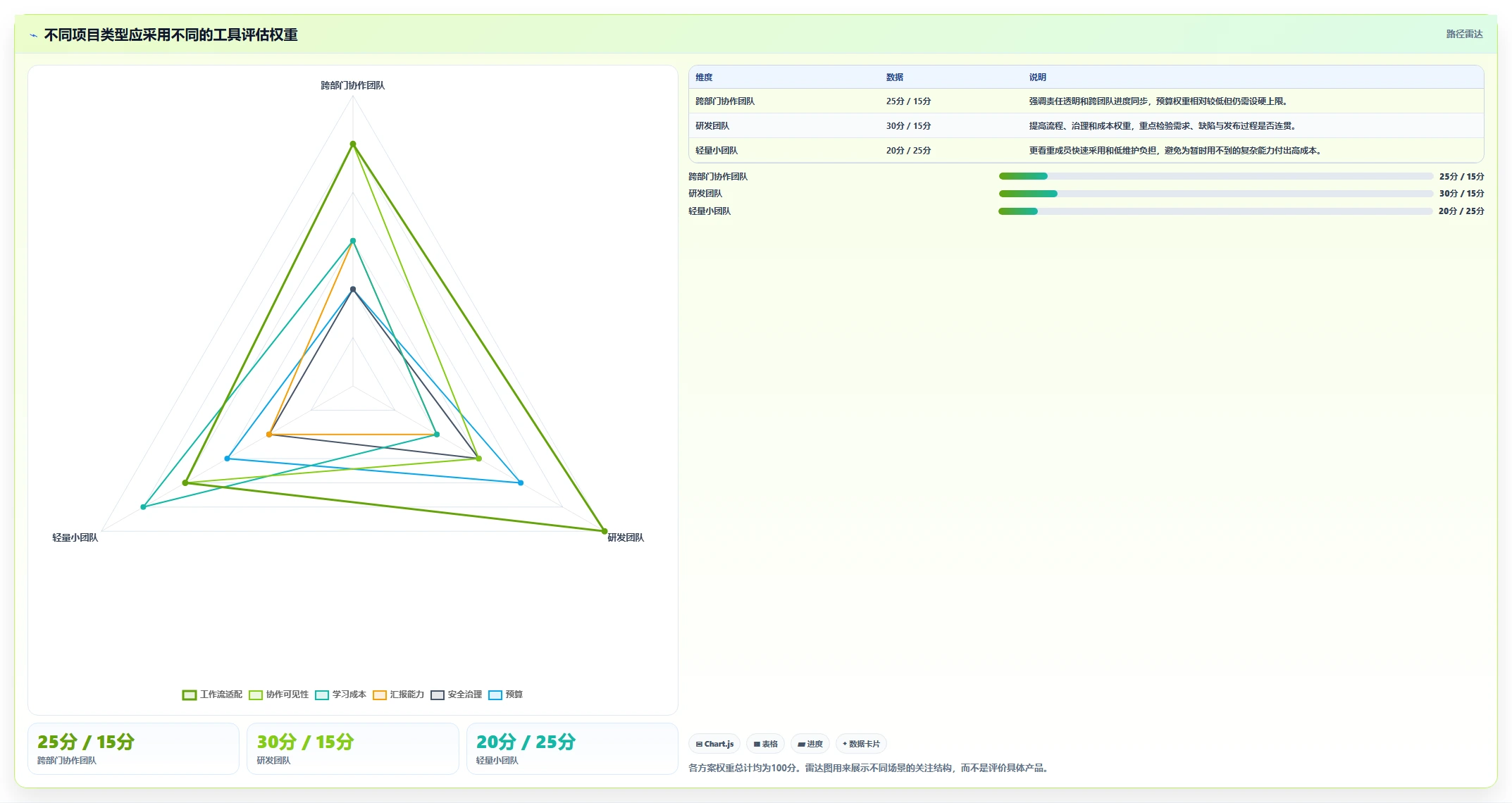
Task: Select the 研发团队 table row name
Action: pos(712,126)
